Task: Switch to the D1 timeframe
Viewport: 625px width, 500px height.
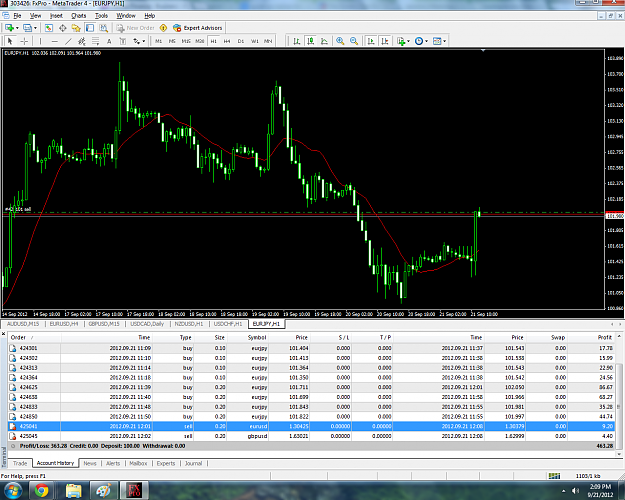Action: tap(241, 41)
